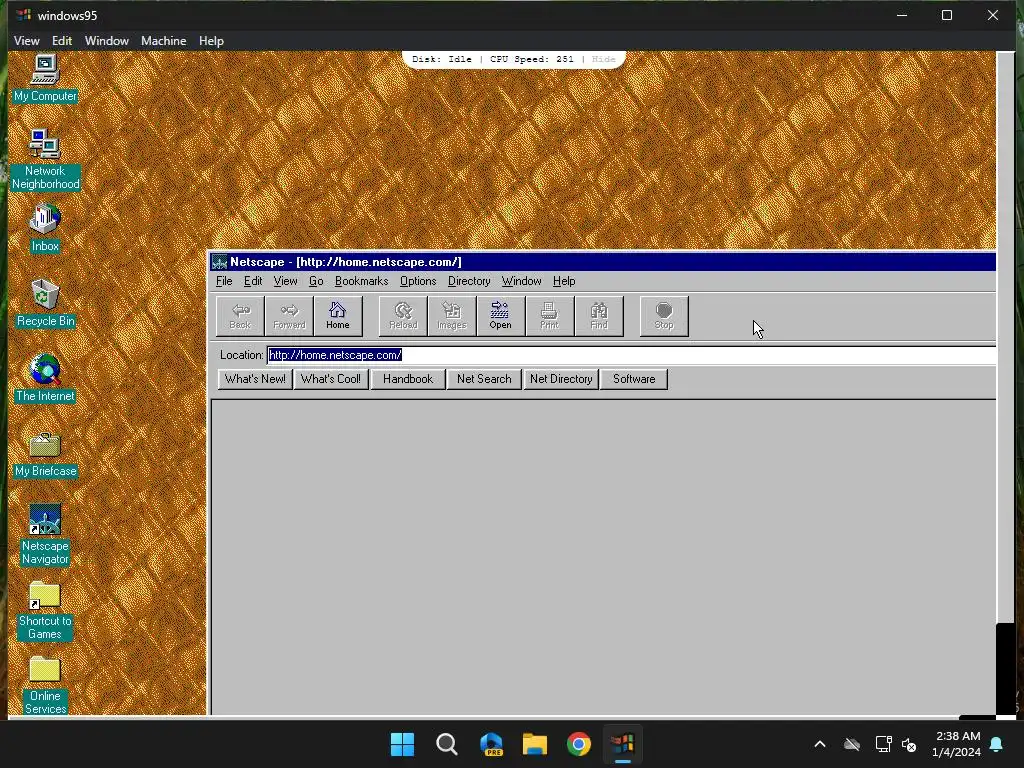Launch Google Chrome from the taskbar

(x=579, y=744)
